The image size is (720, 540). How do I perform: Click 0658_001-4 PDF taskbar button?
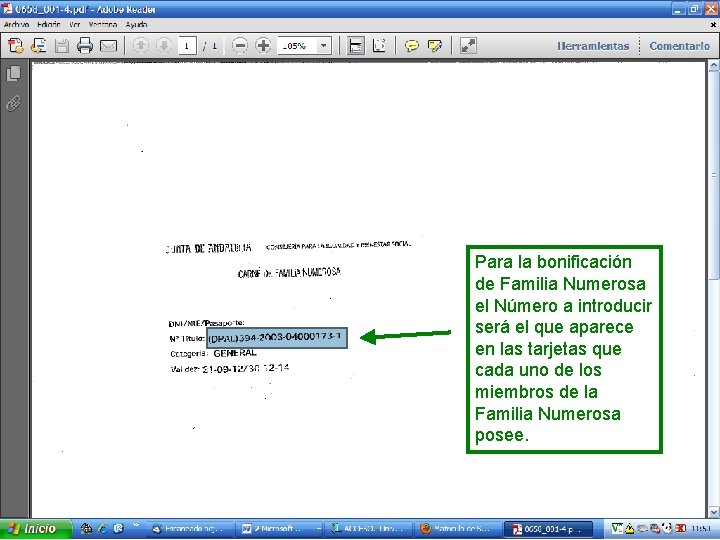(x=548, y=529)
